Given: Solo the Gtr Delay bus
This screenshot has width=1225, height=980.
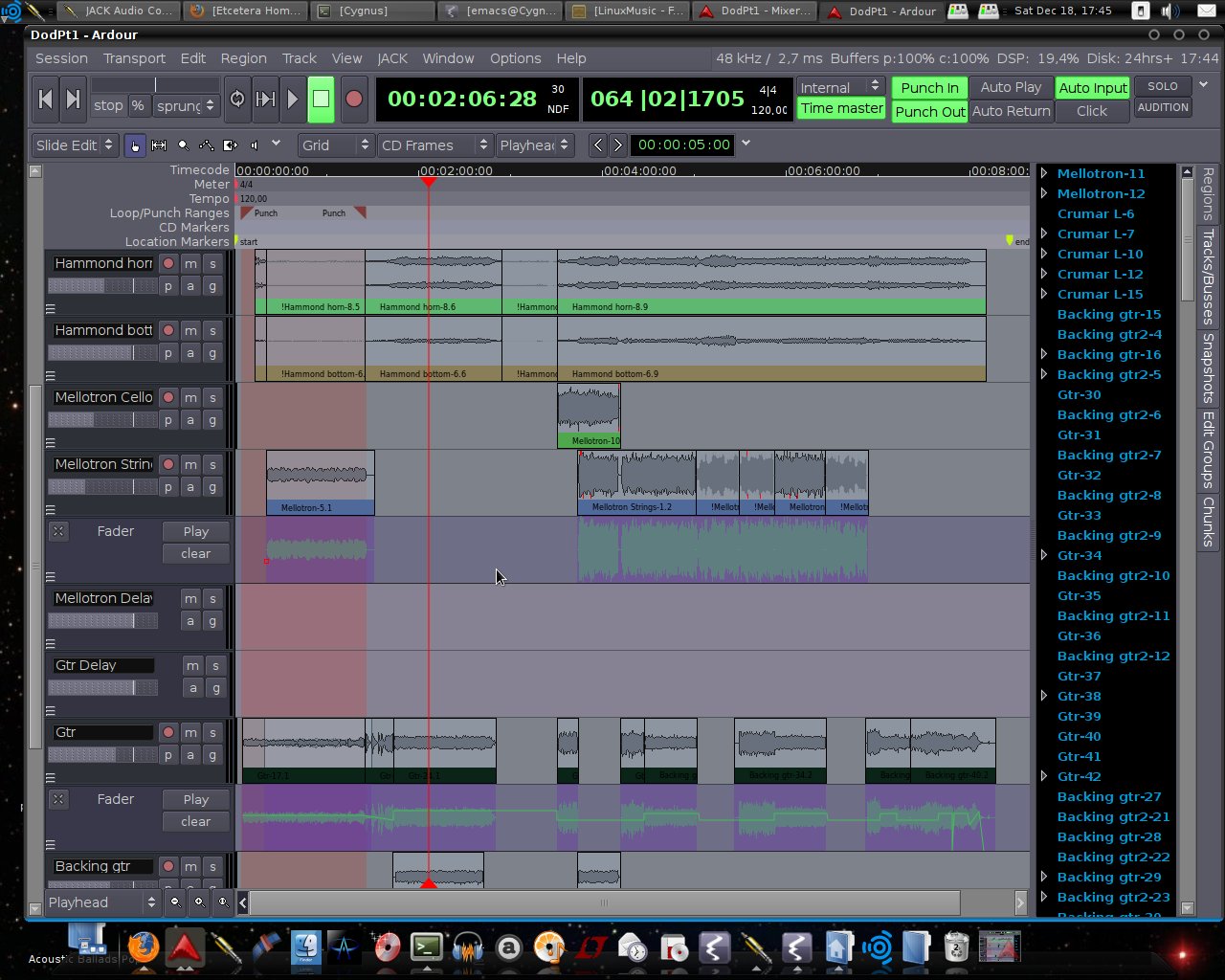Looking at the screenshot, I should (x=215, y=665).
